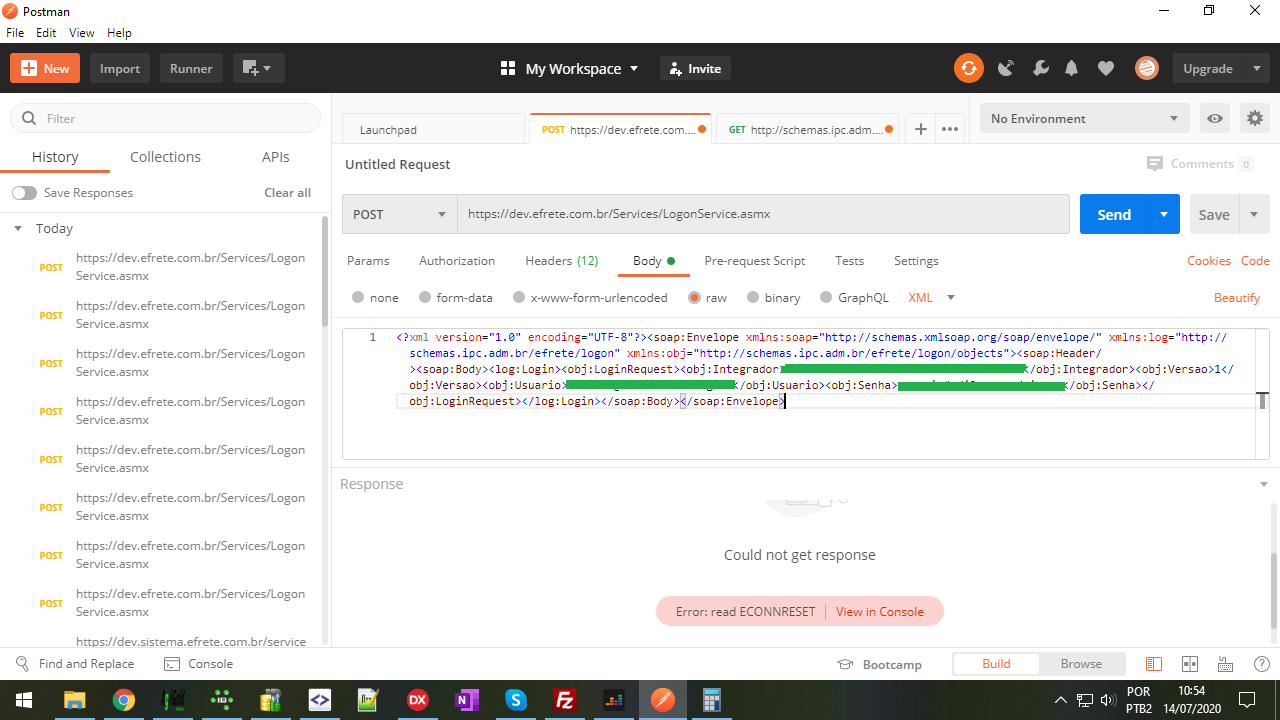Click the new window icon button

tap(259, 68)
